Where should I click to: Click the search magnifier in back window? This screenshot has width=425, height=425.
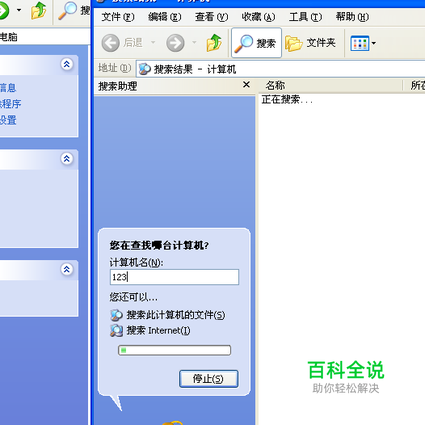[67, 11]
